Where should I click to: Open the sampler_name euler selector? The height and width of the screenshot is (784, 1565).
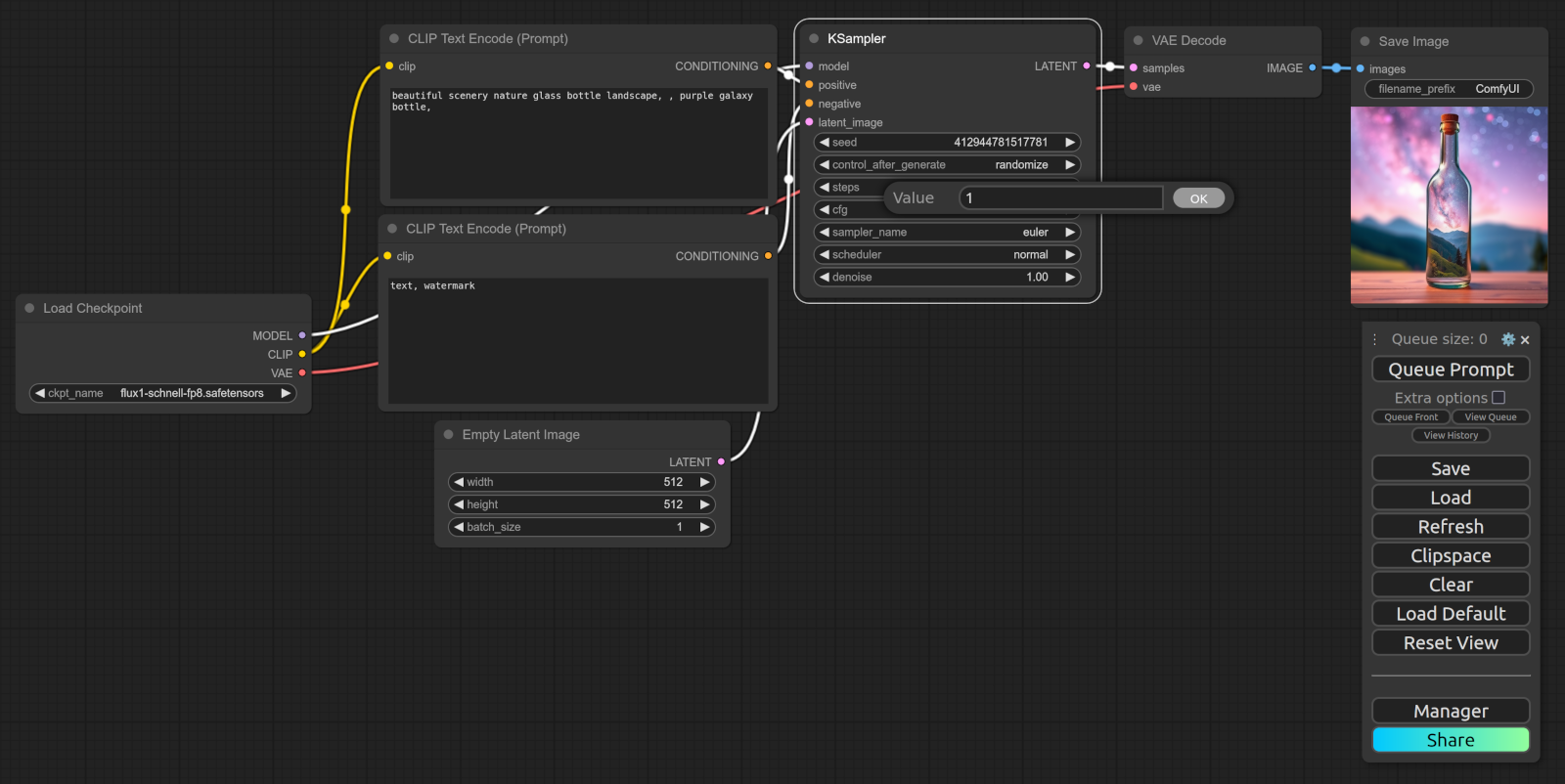point(947,233)
